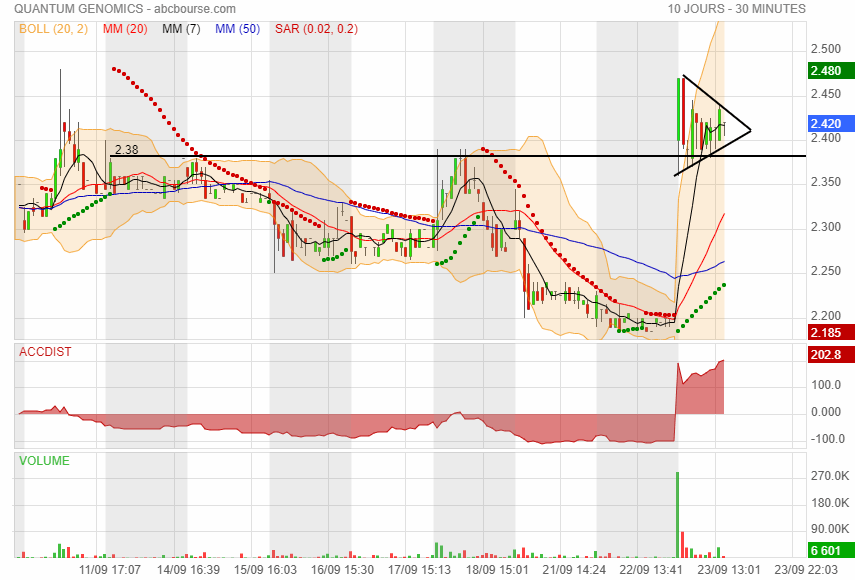
Task: Click the 23/09 13:01 time axis label
Action: (728, 570)
